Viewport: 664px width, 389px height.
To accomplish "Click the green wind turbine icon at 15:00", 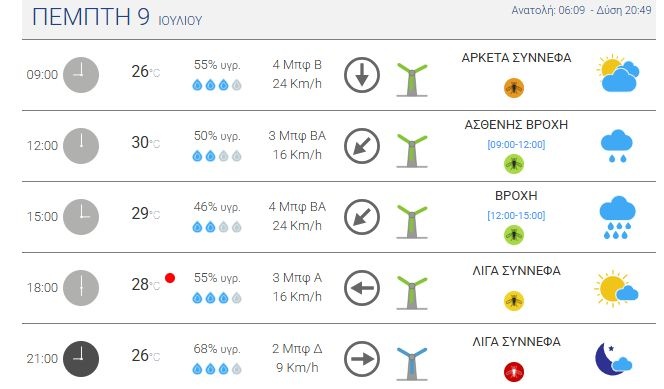I will 412,222.
